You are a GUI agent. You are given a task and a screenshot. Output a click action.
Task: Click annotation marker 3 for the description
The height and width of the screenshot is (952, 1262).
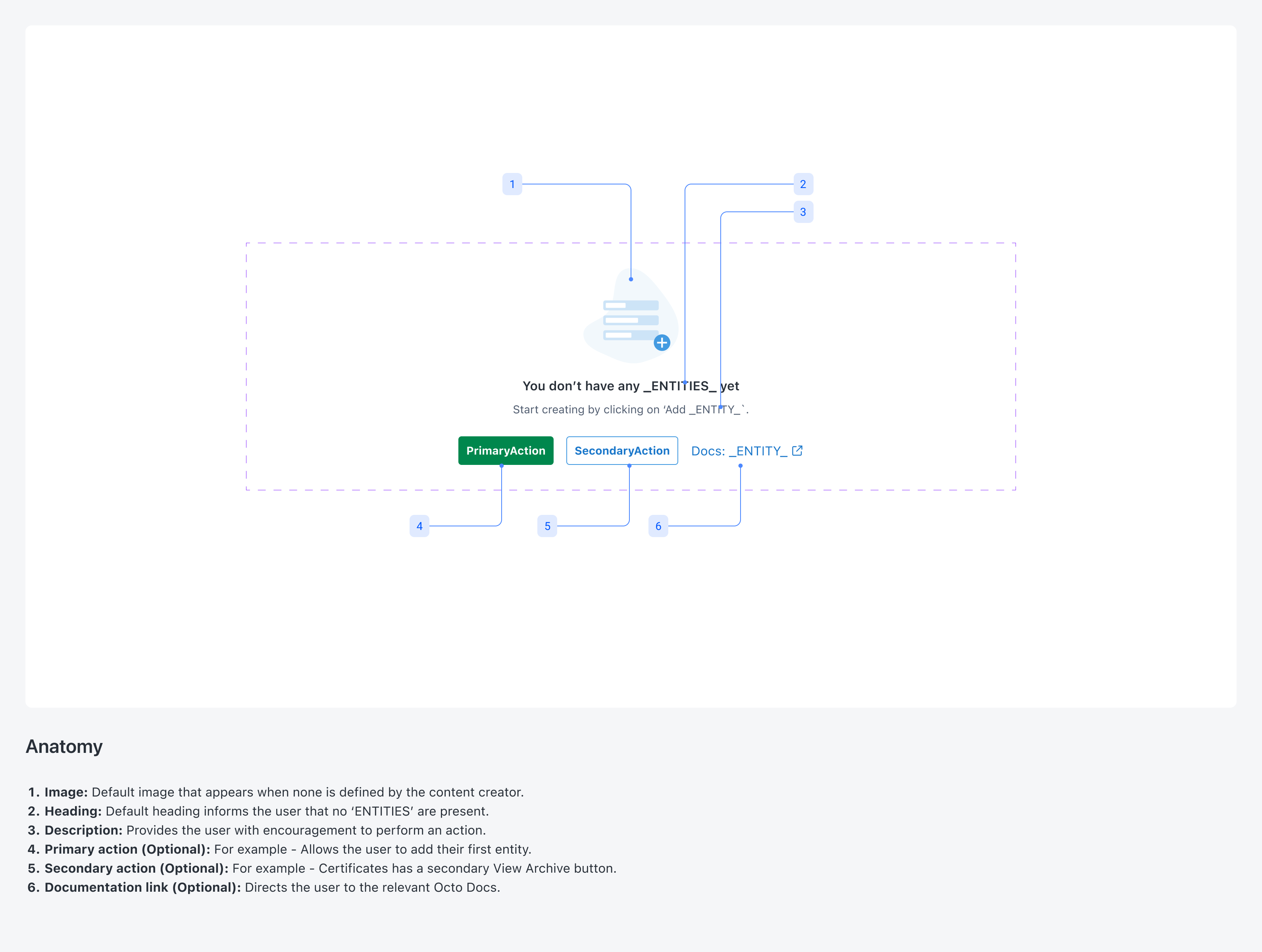[x=803, y=211]
